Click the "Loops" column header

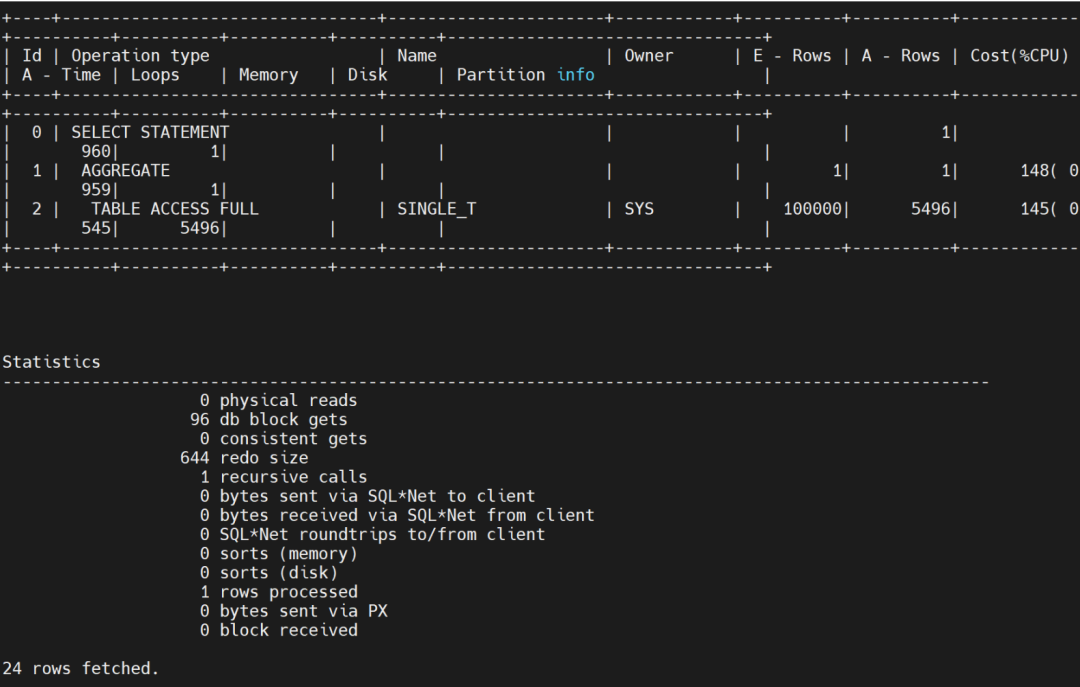click(155, 75)
